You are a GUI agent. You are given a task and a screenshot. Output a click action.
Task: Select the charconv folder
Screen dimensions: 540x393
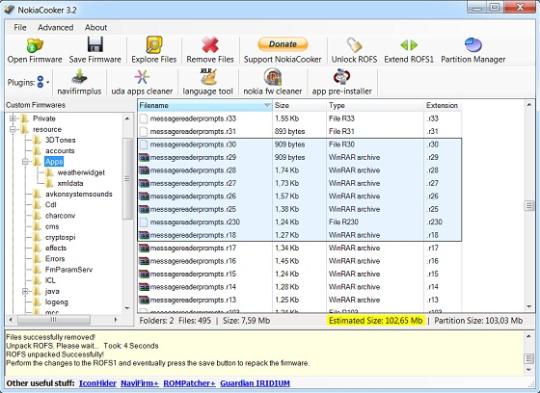(60, 216)
